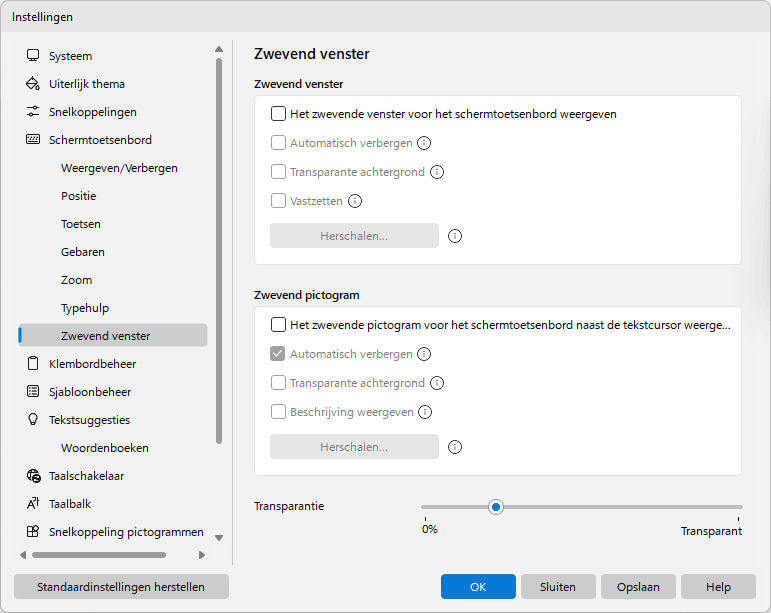Info icon next to Beschrijving weergeven
This screenshot has height=613, width=771.
click(425, 412)
